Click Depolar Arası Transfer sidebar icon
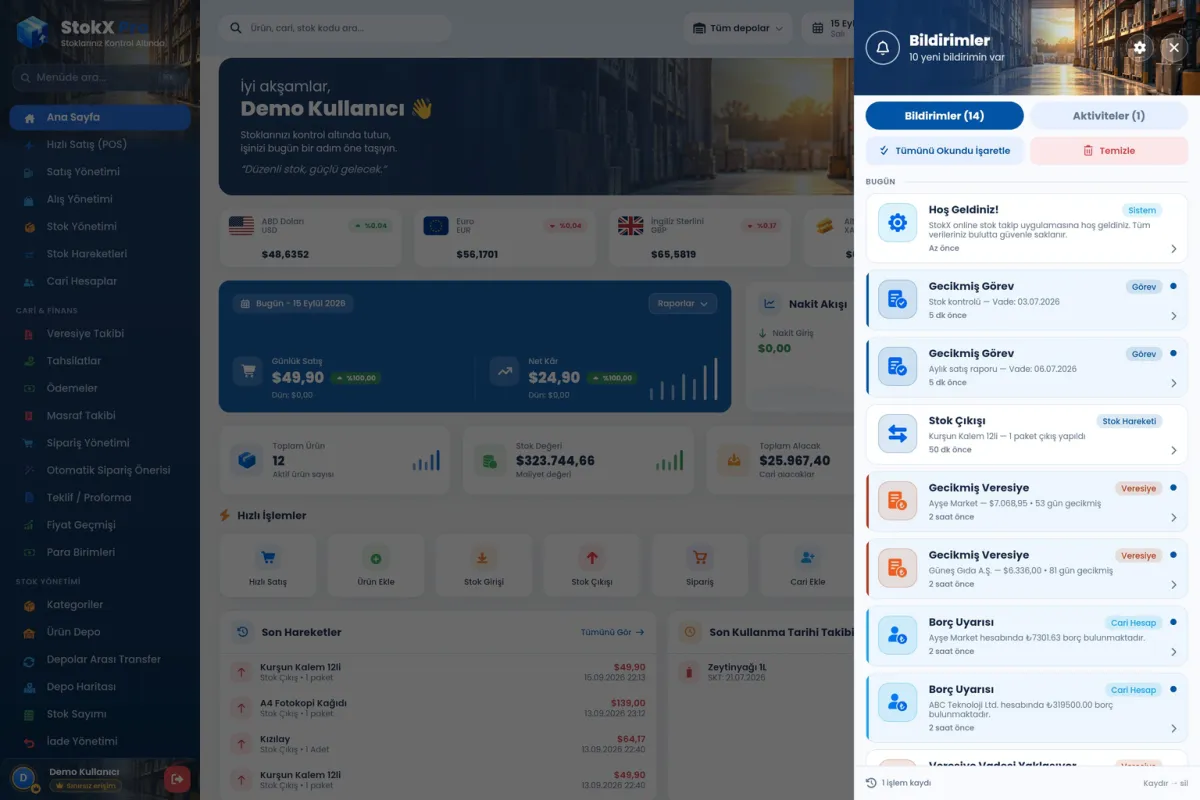Image resolution: width=1200 pixels, height=800 pixels. click(29, 659)
